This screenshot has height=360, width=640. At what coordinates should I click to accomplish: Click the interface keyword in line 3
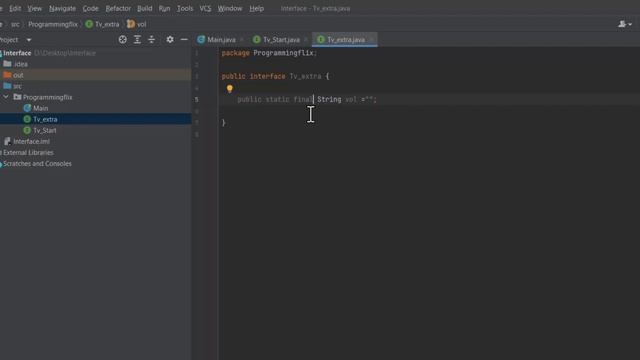point(267,76)
